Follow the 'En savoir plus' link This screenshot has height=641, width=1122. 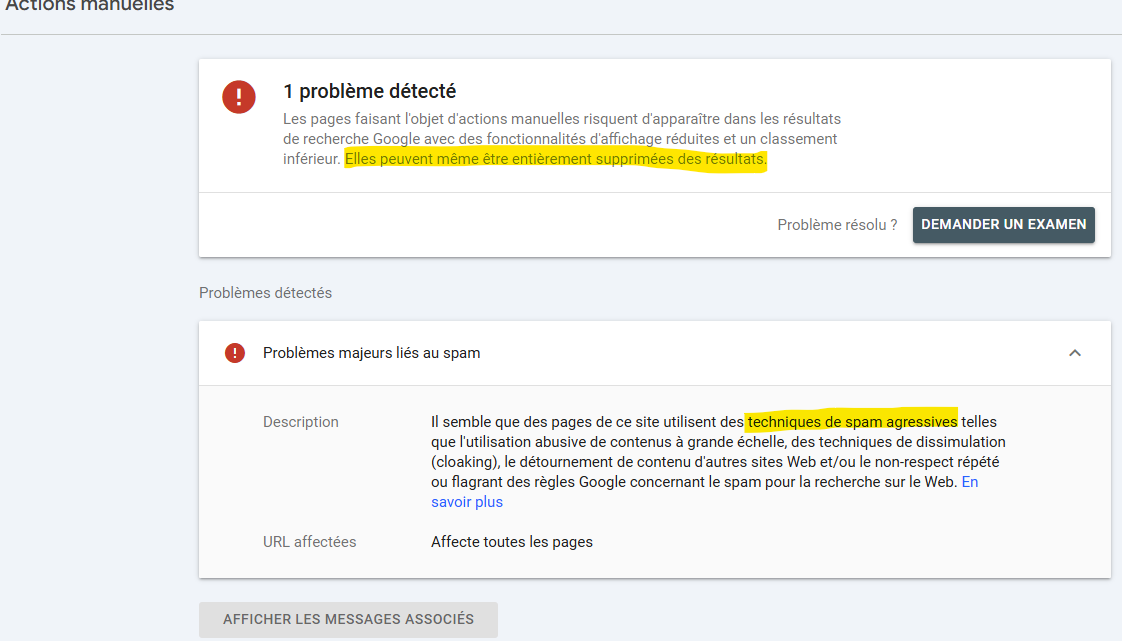(x=467, y=502)
